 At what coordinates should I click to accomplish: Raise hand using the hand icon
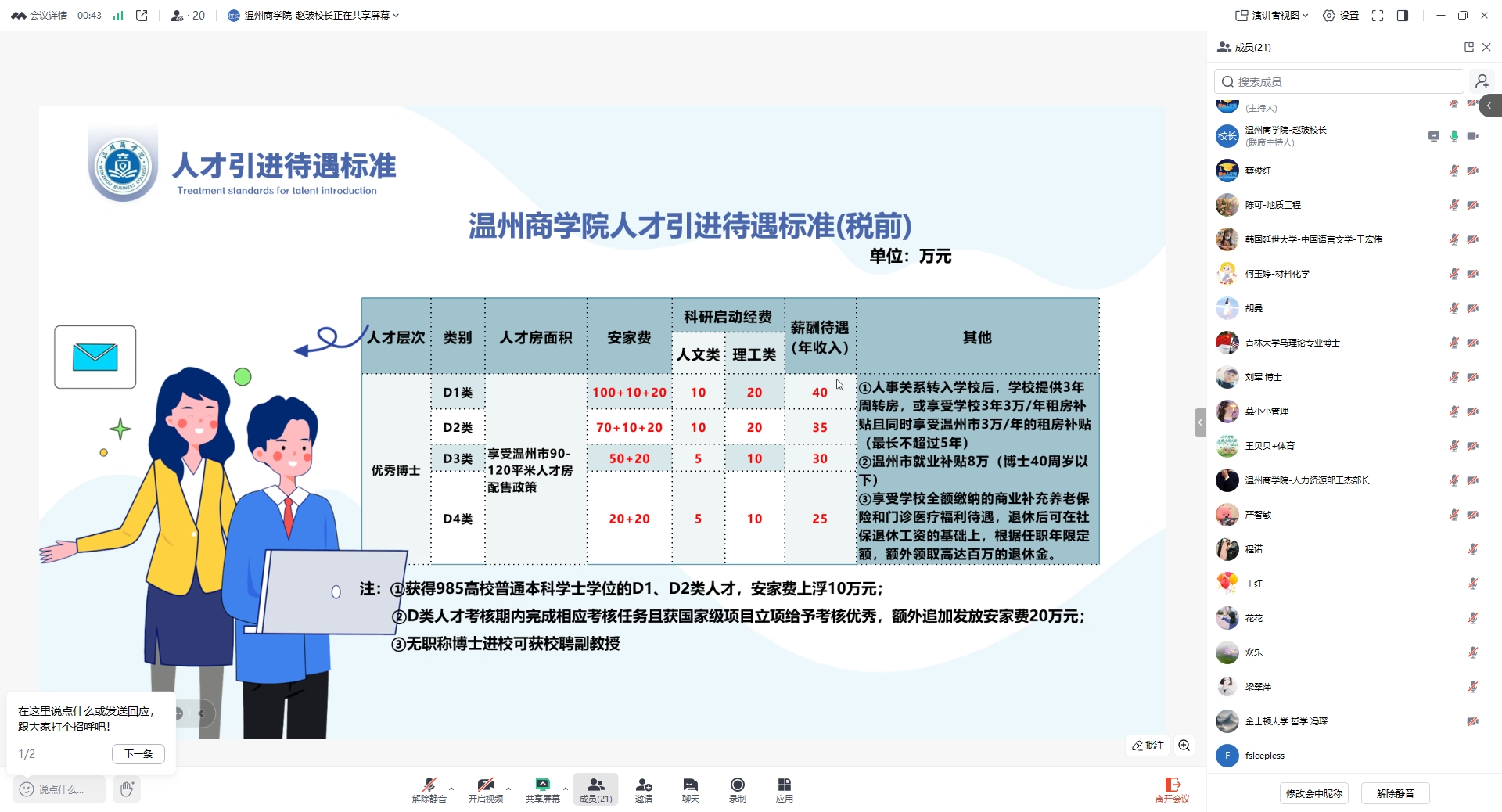click(127, 789)
